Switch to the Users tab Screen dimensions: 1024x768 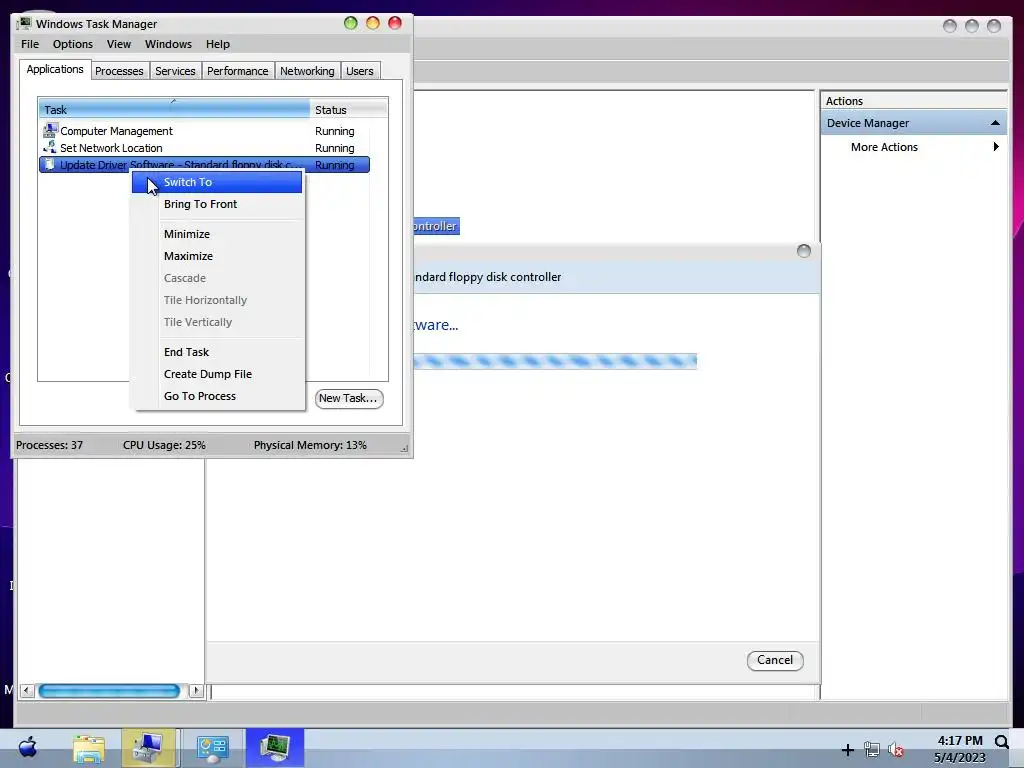click(x=360, y=71)
